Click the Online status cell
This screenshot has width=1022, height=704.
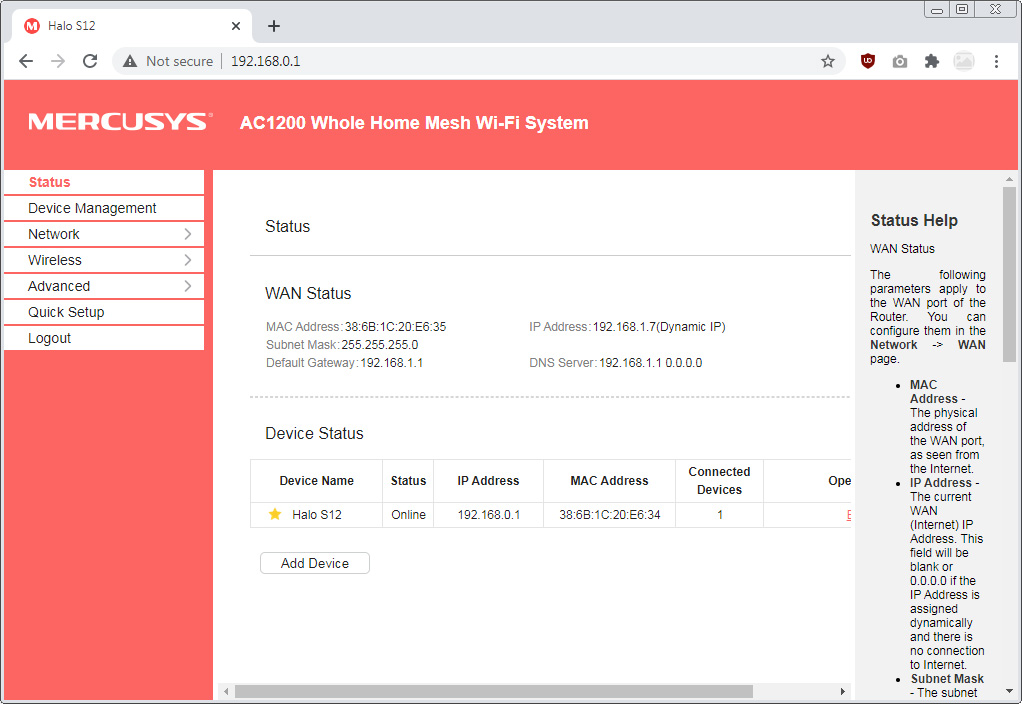[x=408, y=514]
